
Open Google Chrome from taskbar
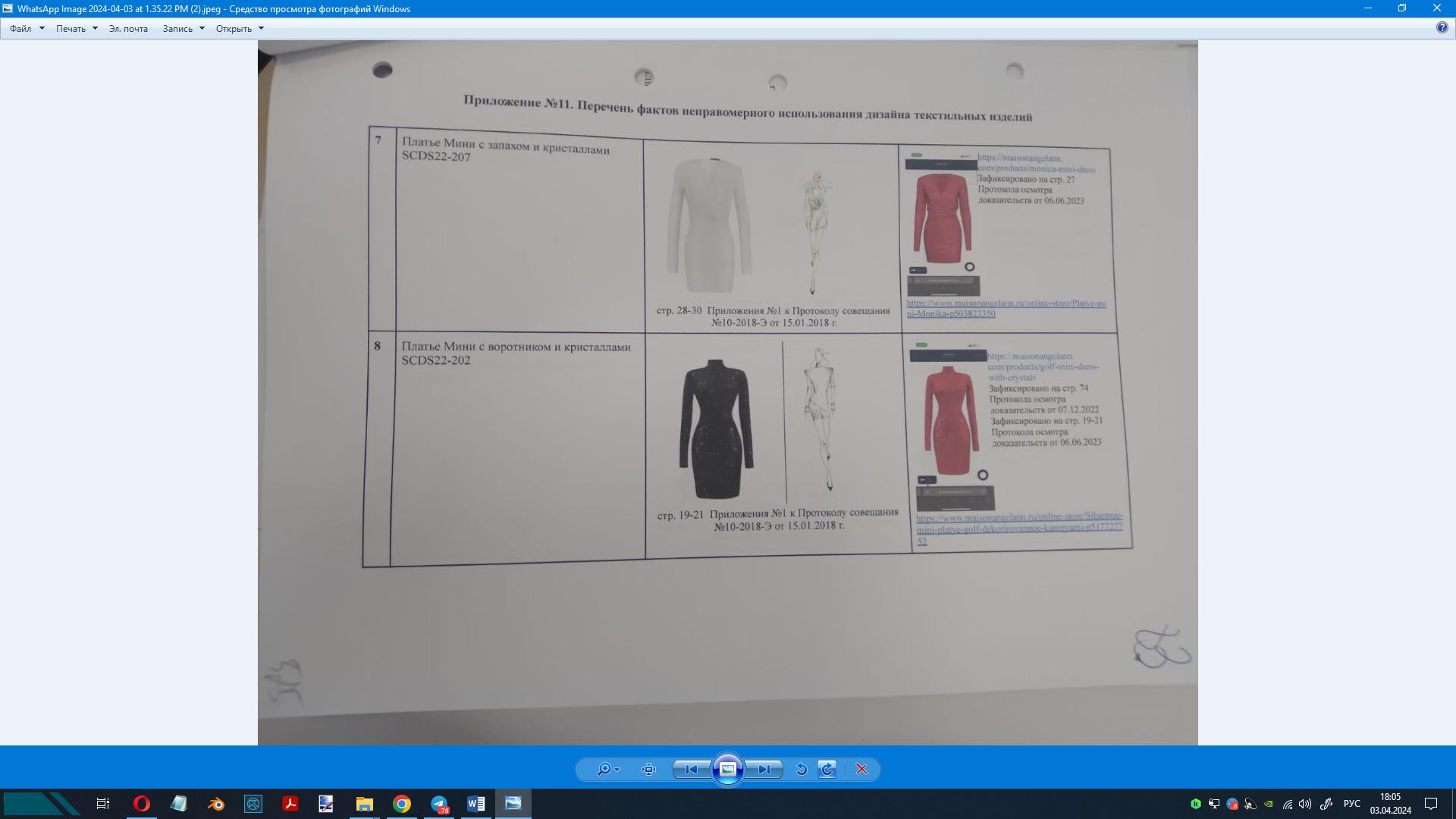tap(402, 804)
